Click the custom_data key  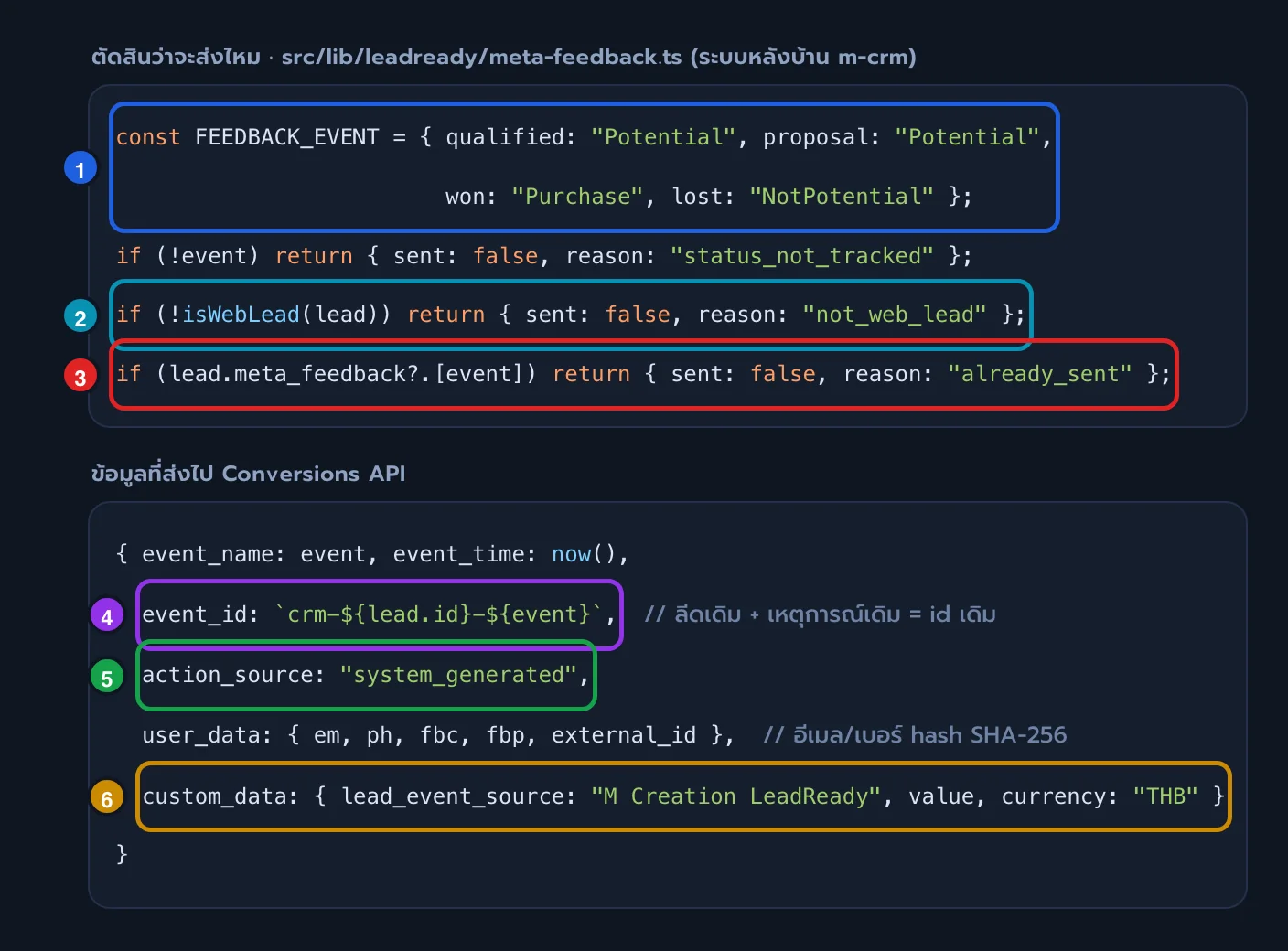coord(215,796)
